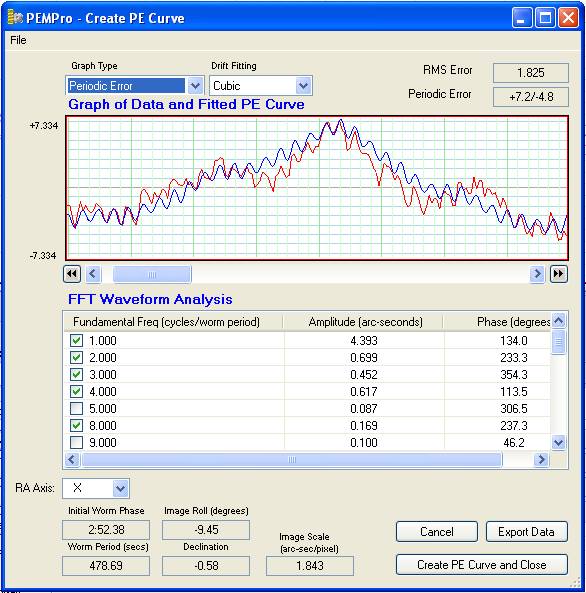Viewport: 586px width, 593px height.
Task: Click the PEMPro title bar app icon
Action: pyautogui.click(x=15, y=17)
